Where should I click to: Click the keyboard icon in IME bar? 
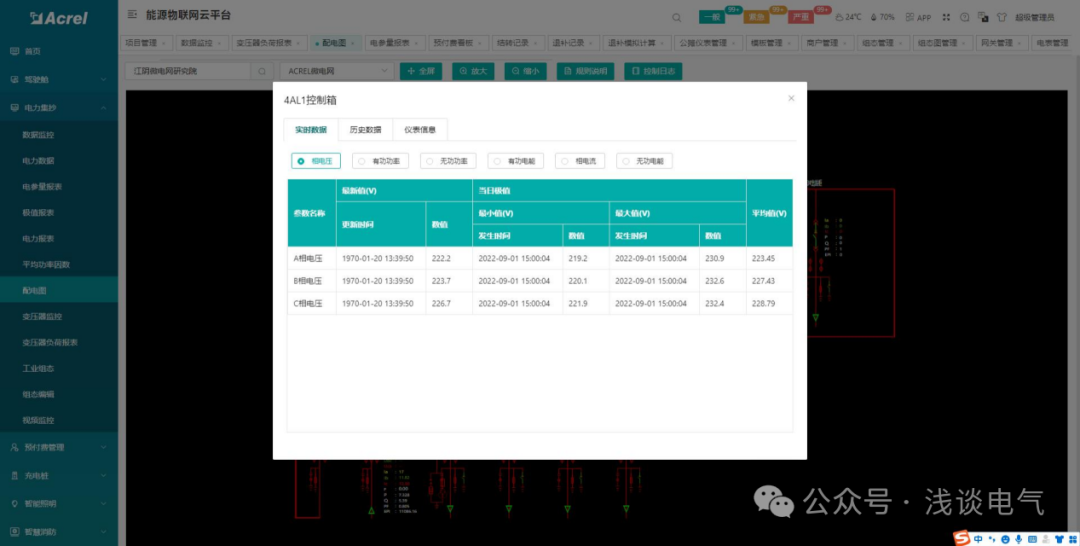coord(1031,538)
